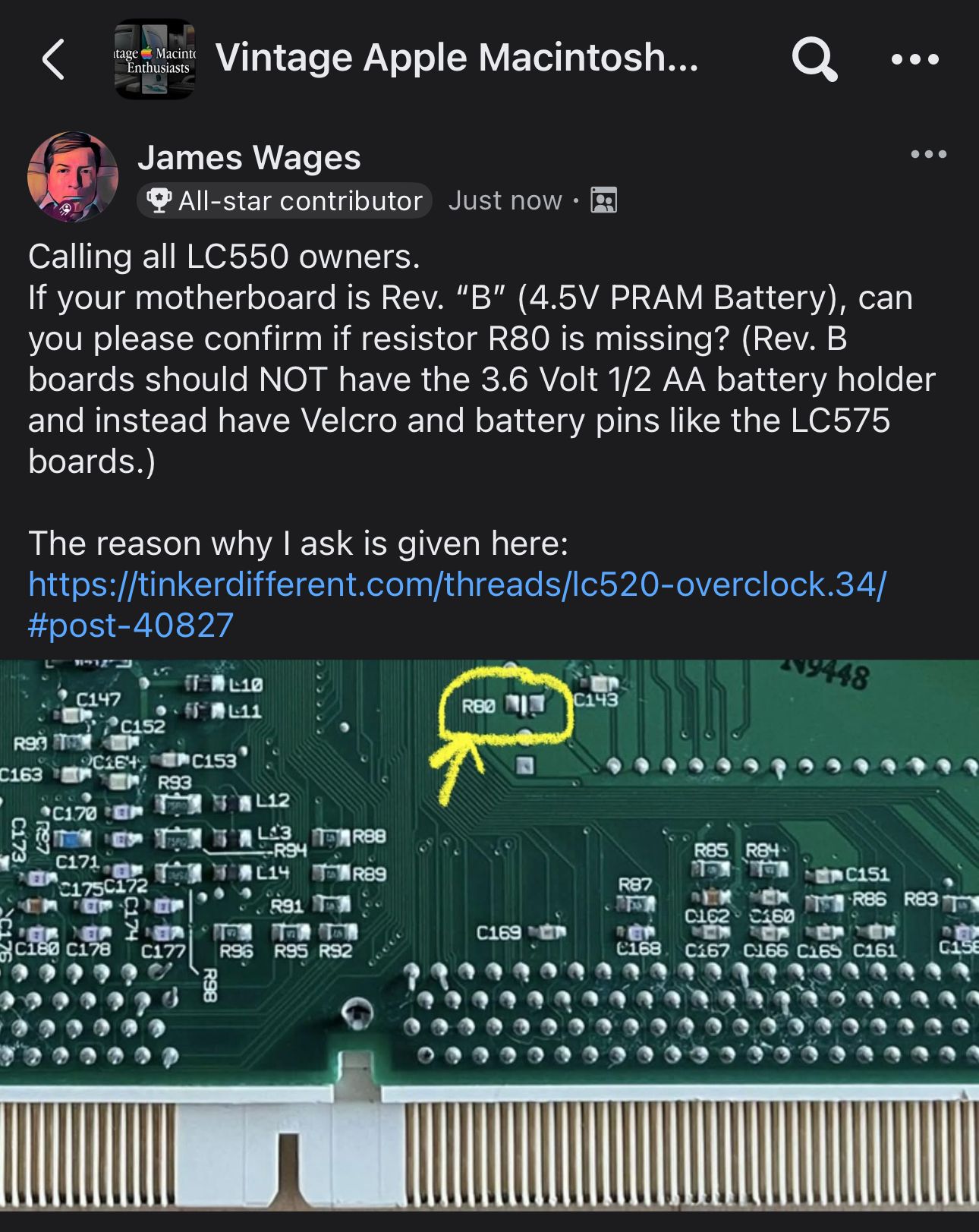Tap the Just now timestamp
The image size is (979, 1232).
[505, 200]
